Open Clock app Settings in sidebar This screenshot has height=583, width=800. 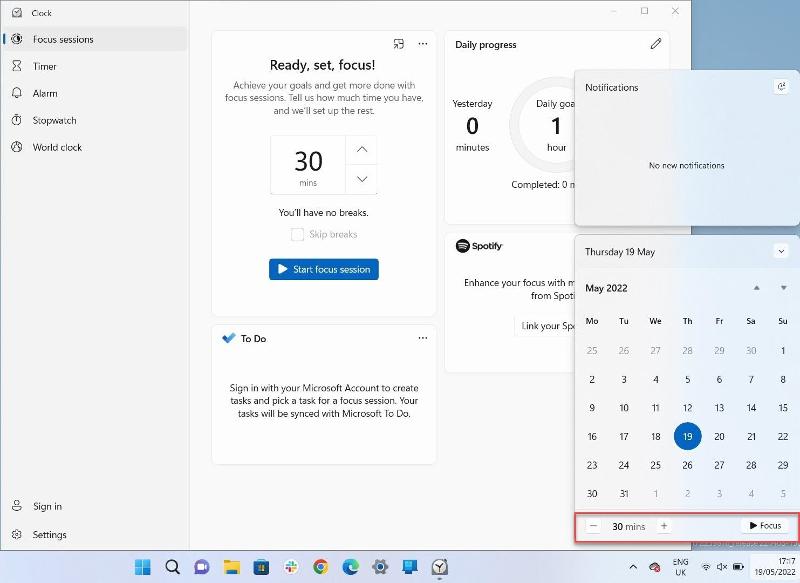click(95, 535)
